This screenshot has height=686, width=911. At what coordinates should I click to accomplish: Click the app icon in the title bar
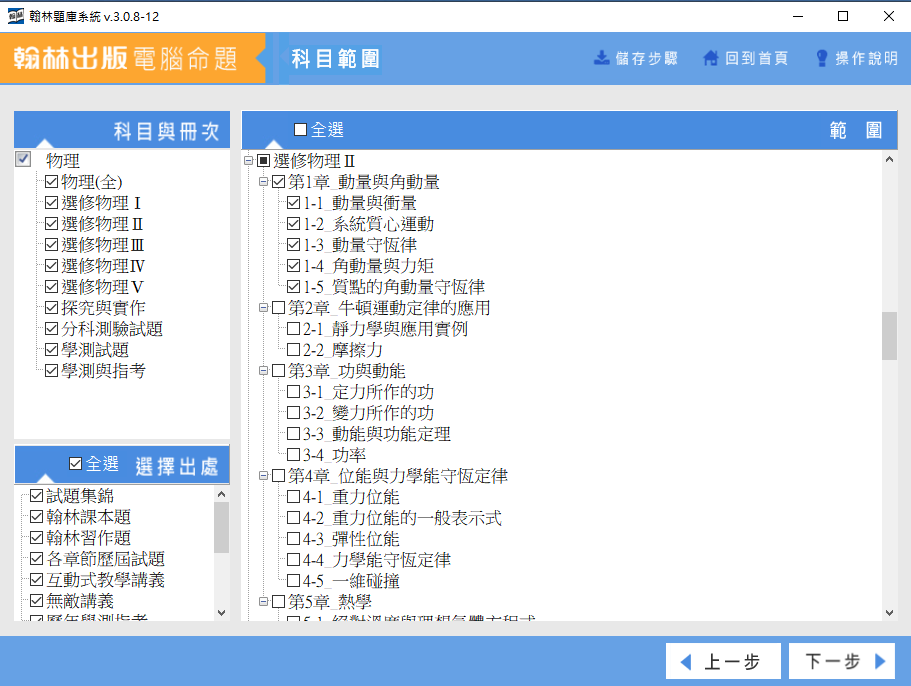point(16,16)
